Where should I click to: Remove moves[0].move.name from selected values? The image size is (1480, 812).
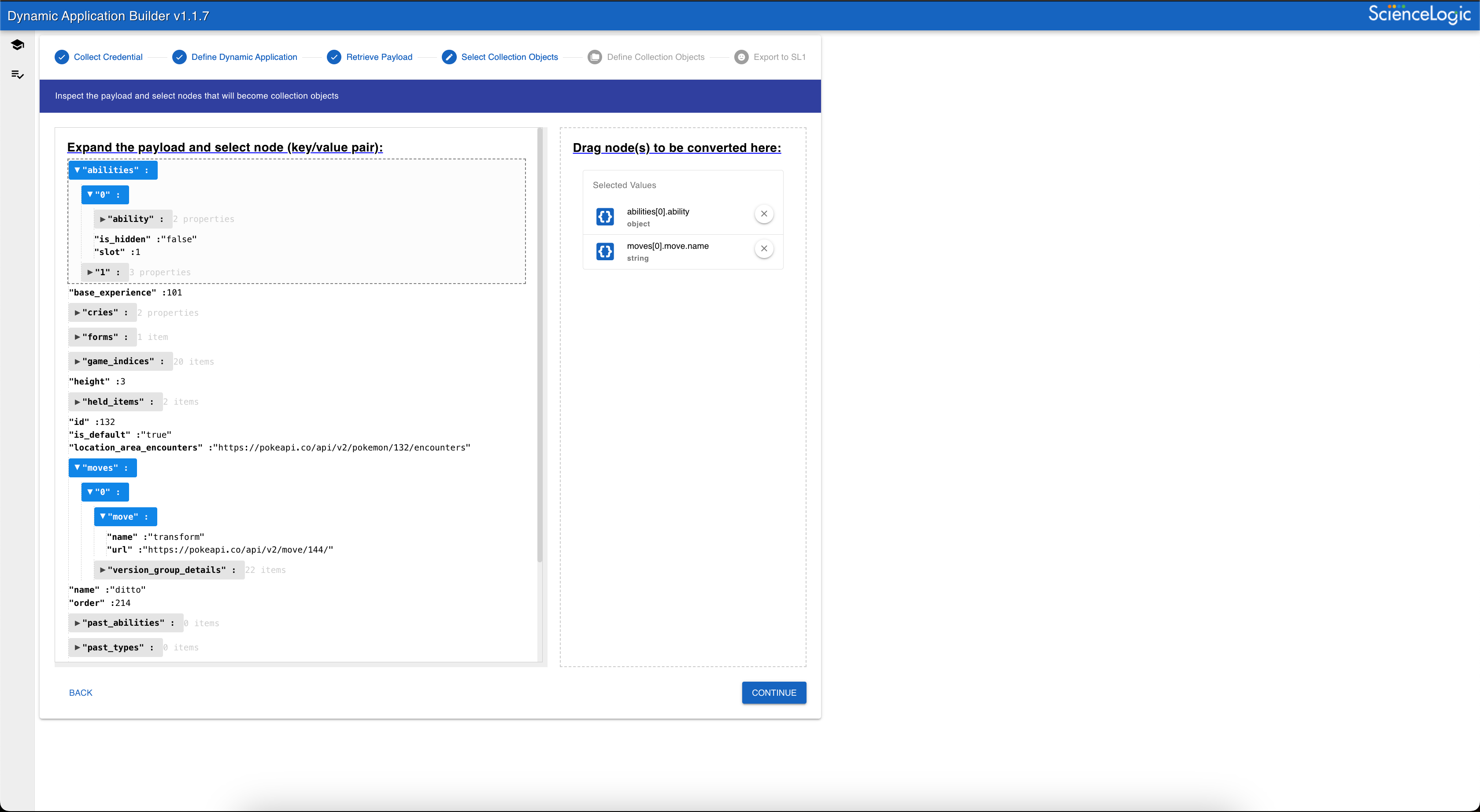pos(763,249)
